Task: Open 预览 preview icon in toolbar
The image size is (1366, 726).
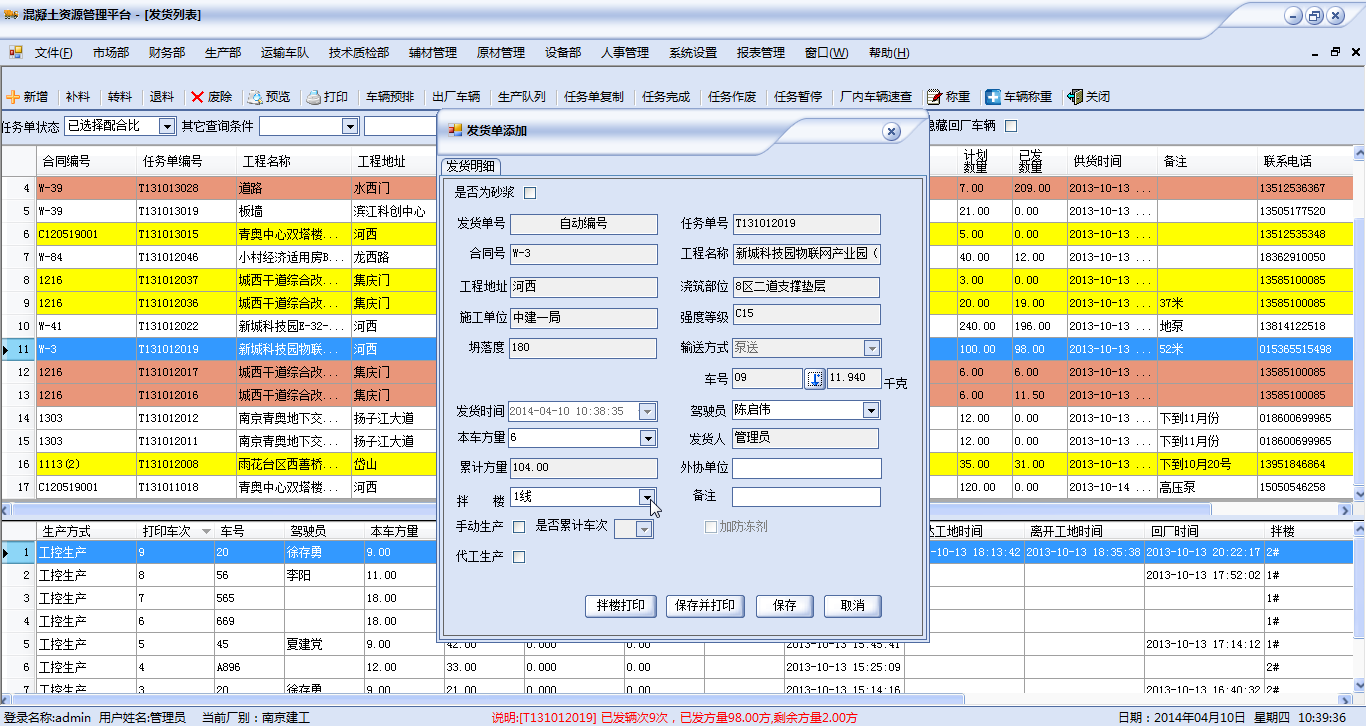Action: click(255, 97)
